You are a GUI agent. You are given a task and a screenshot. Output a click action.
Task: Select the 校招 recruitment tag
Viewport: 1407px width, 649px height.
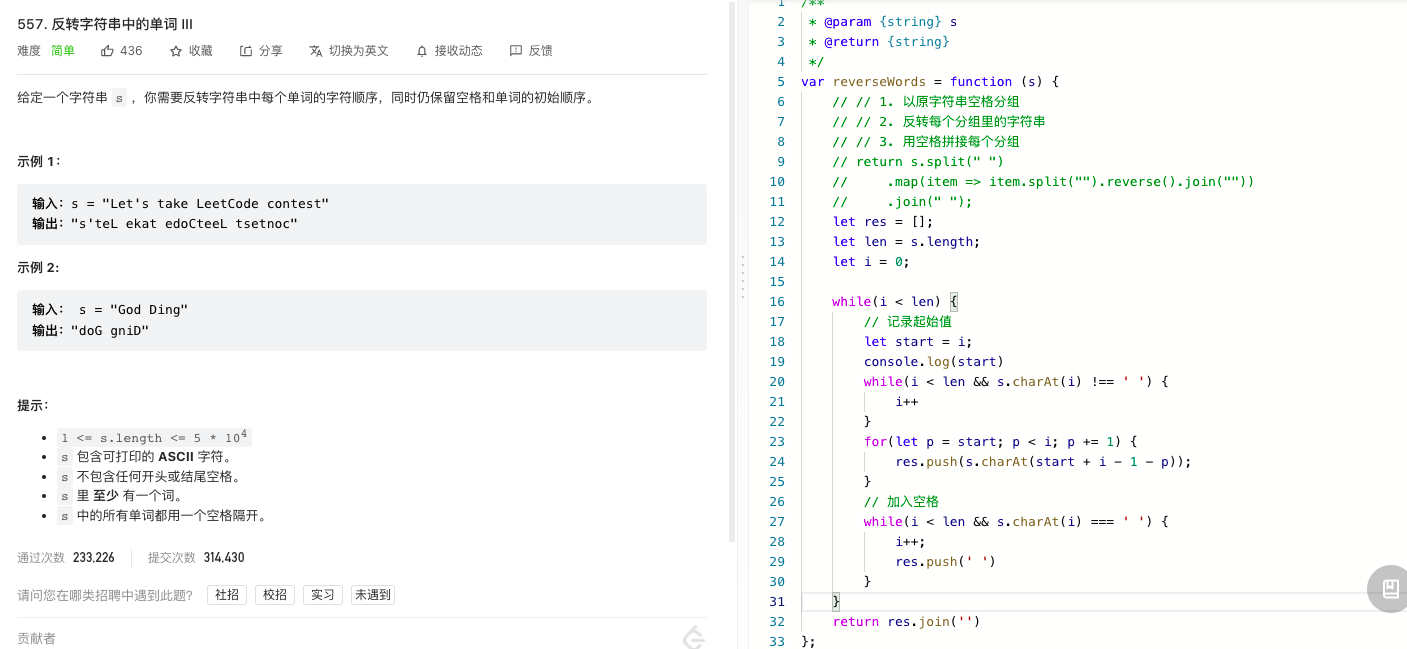coord(275,595)
